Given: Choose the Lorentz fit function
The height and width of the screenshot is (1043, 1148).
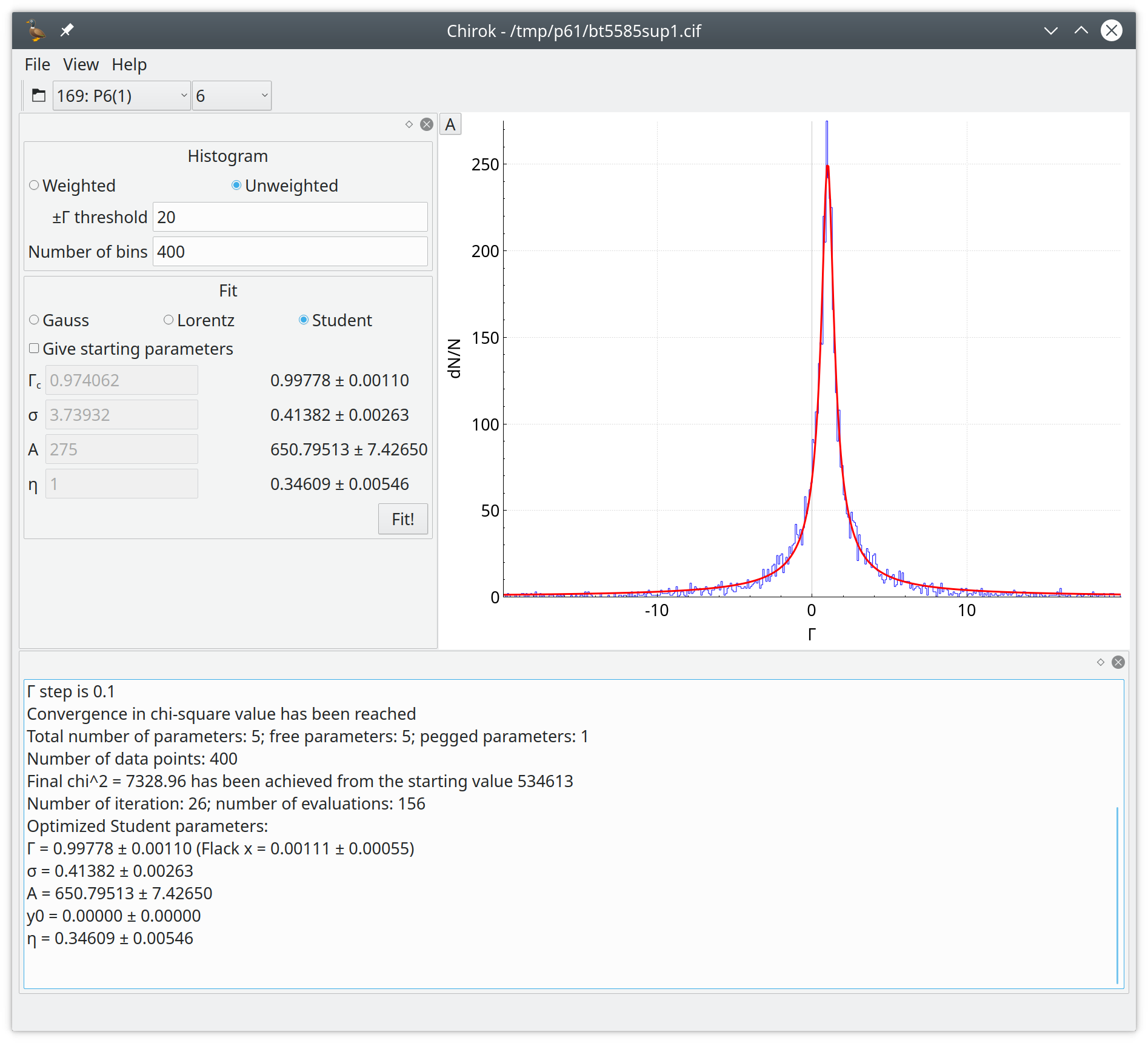Looking at the screenshot, I should click(199, 320).
